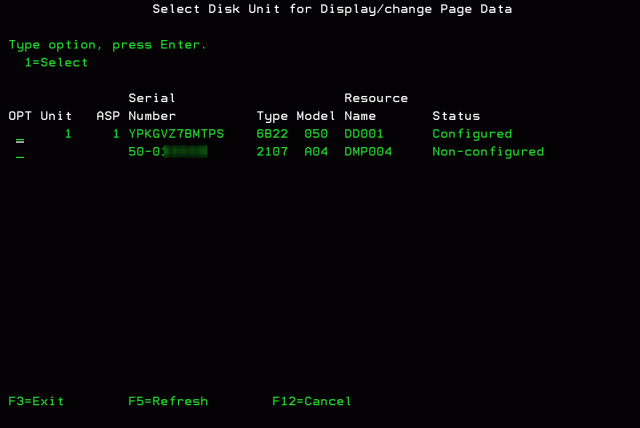The width and height of the screenshot is (640, 428).
Task: Click the Type column header
Action: point(272,116)
